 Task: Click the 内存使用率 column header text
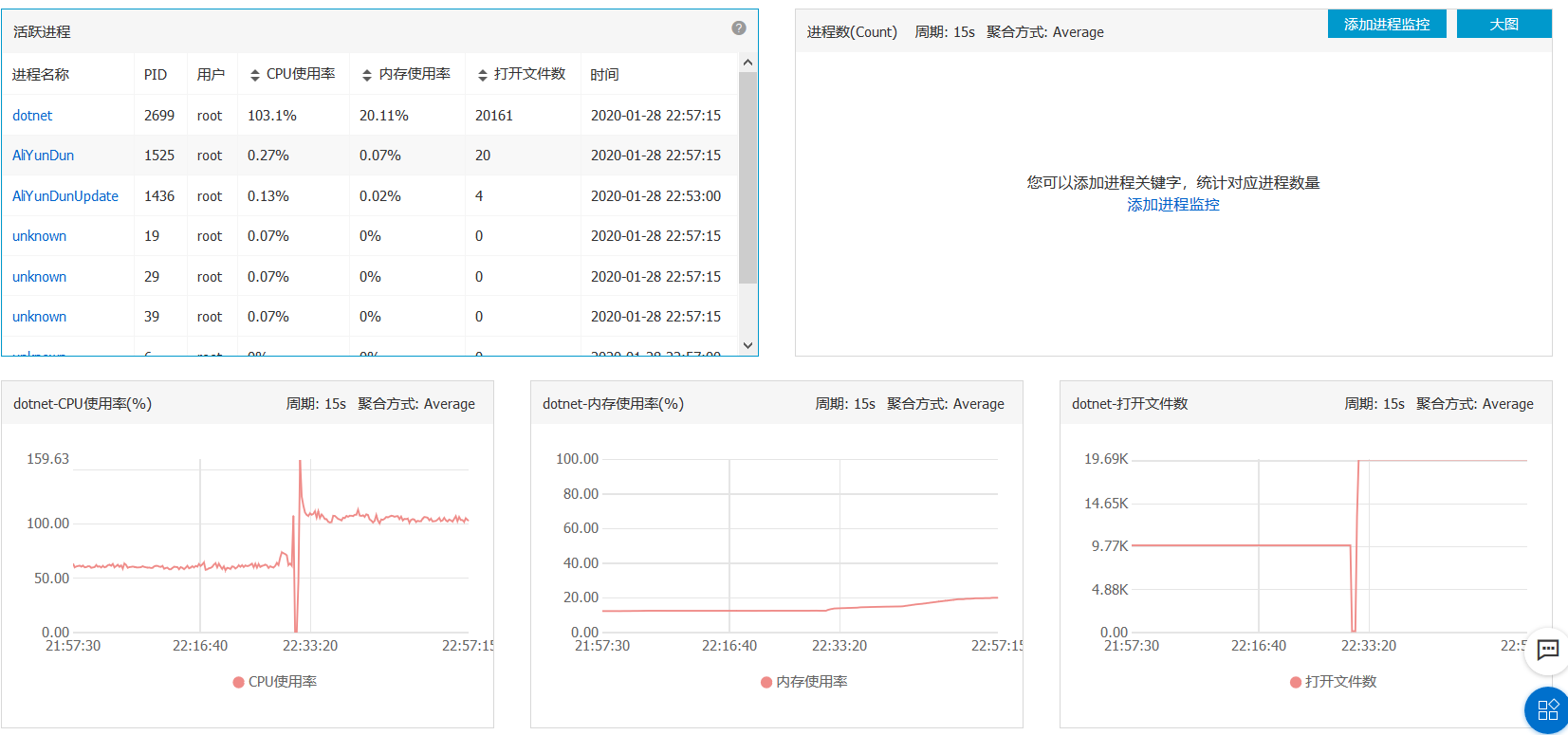pos(415,74)
